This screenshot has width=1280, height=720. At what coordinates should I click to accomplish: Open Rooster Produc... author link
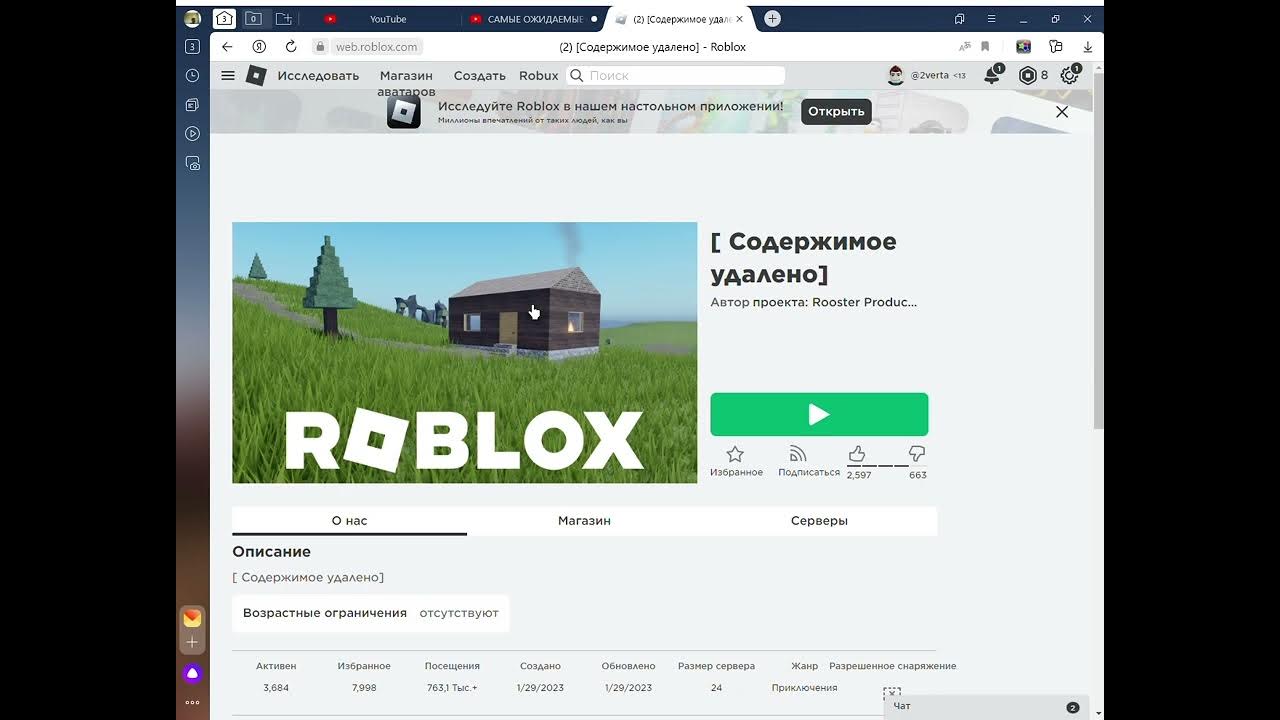(x=864, y=302)
